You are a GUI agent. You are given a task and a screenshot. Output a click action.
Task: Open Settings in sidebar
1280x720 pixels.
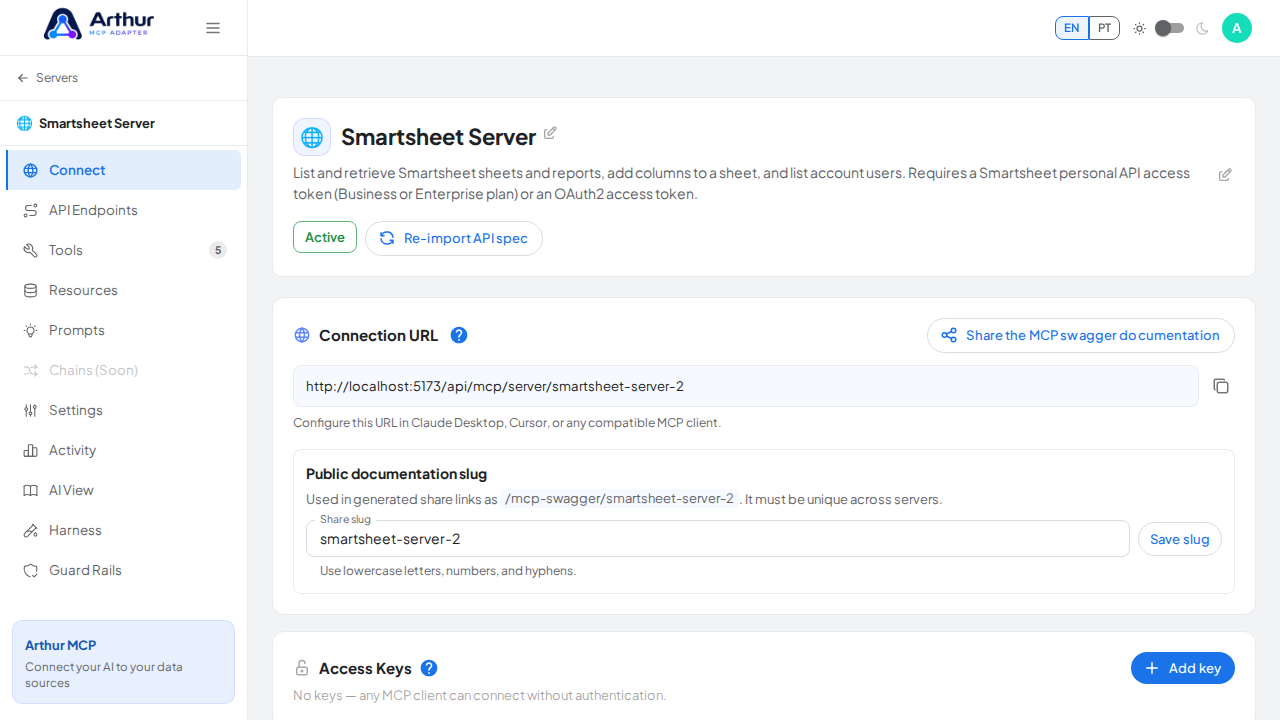(123, 410)
